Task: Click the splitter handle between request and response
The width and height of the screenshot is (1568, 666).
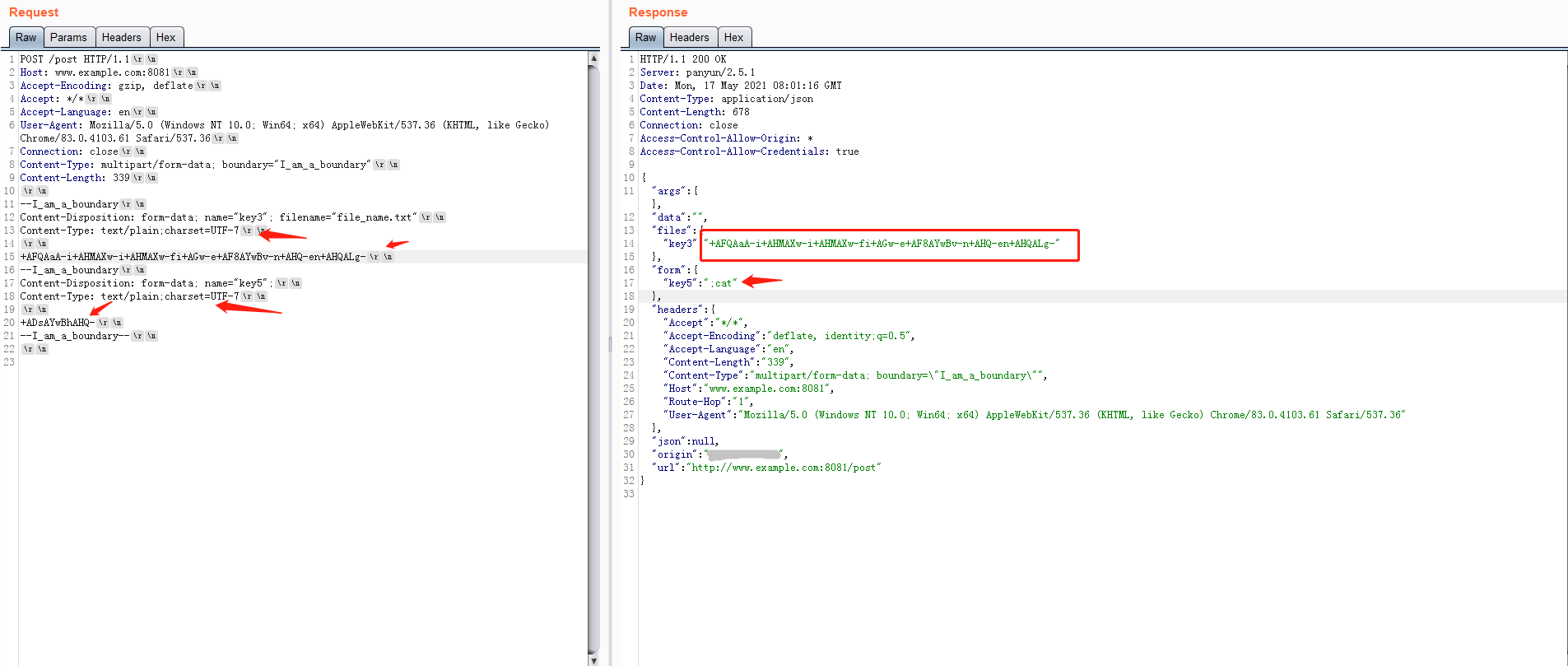Action: click(610, 344)
